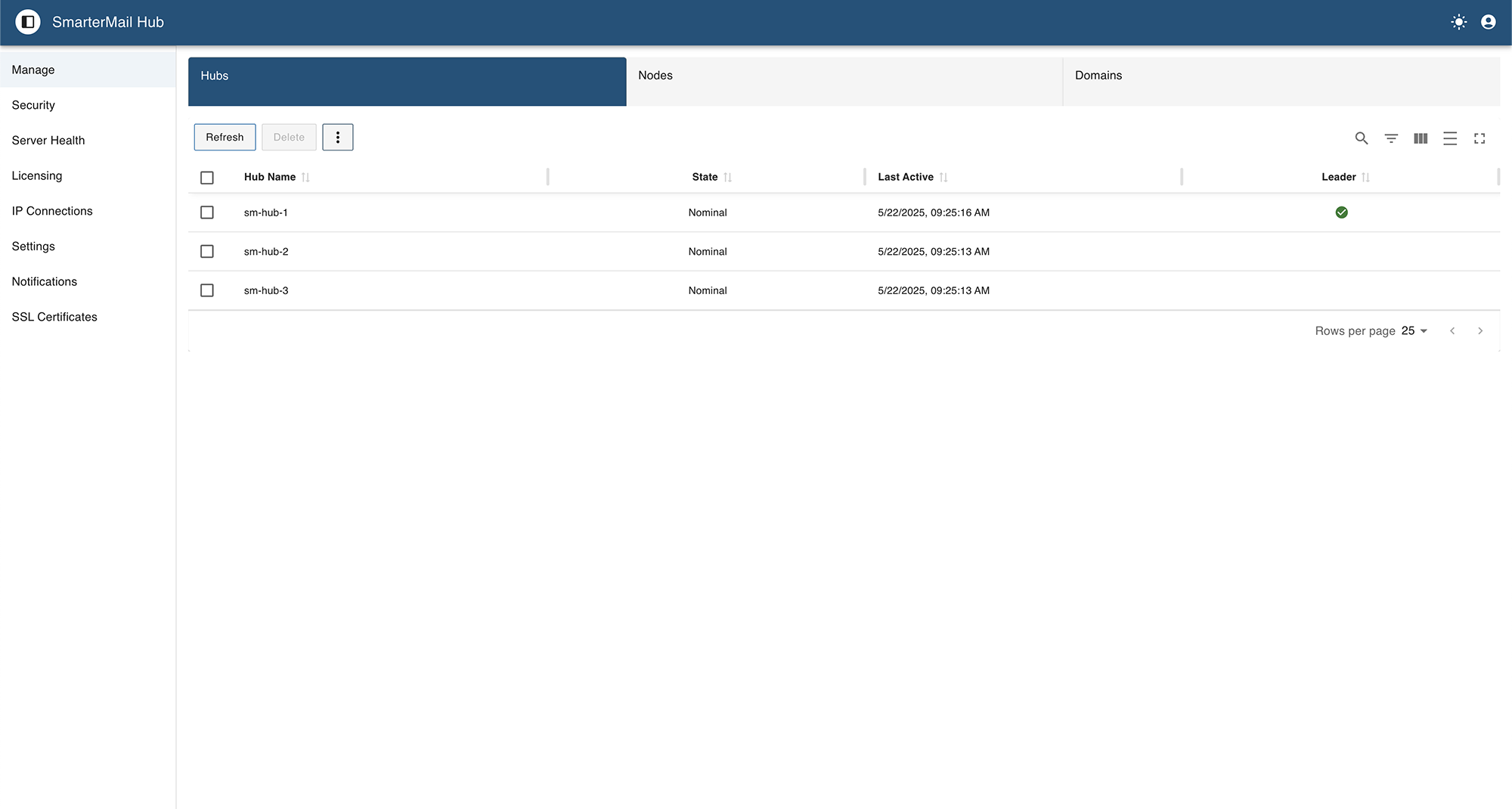Click Nominal state of sm-hub-3

(708, 290)
